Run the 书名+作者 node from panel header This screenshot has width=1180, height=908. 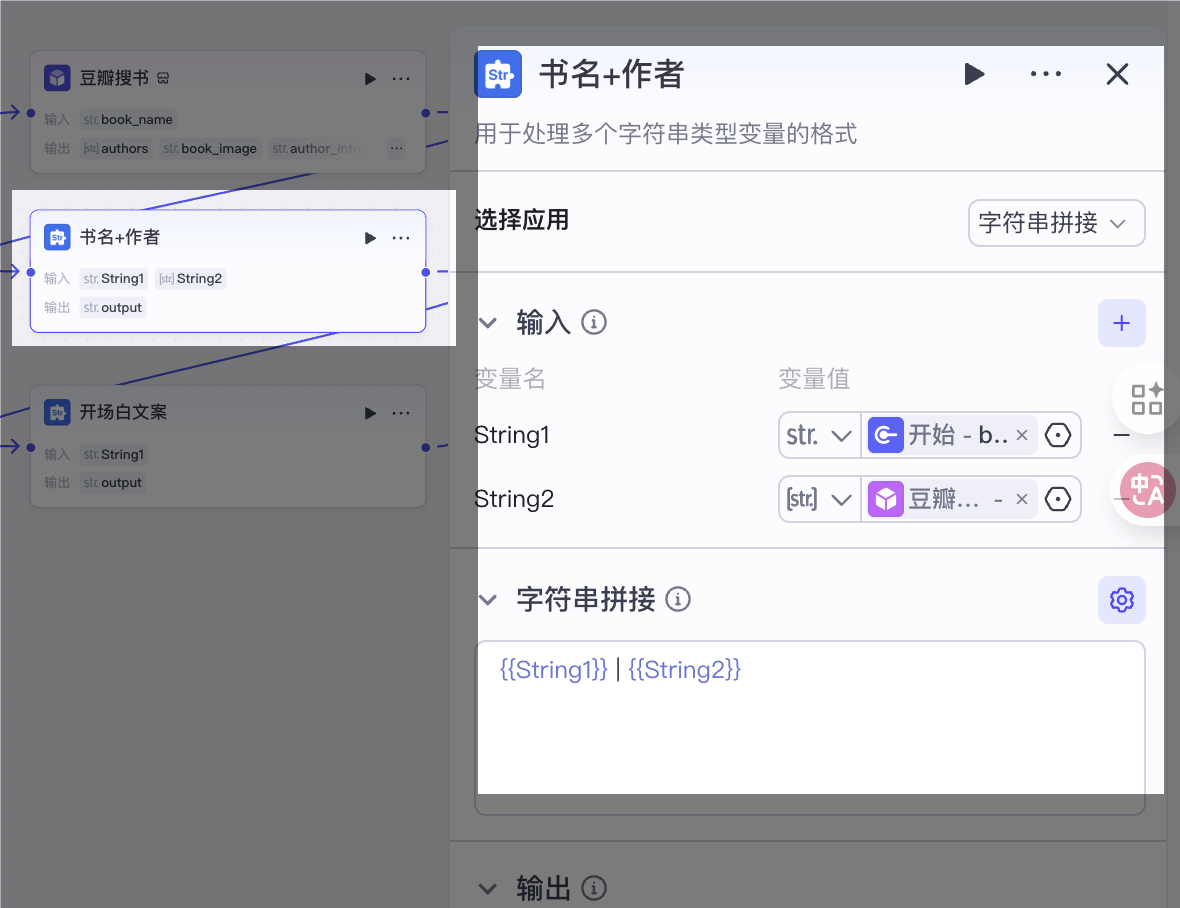click(x=975, y=74)
